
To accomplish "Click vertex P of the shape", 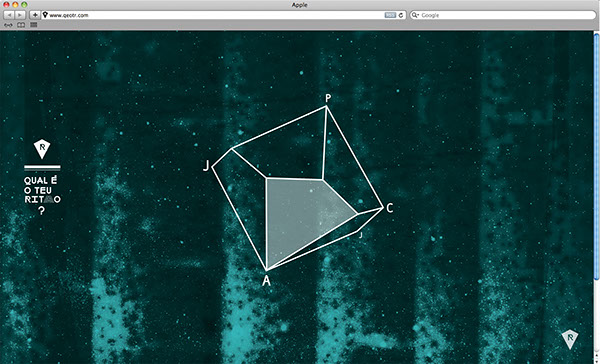I will point(328,98).
